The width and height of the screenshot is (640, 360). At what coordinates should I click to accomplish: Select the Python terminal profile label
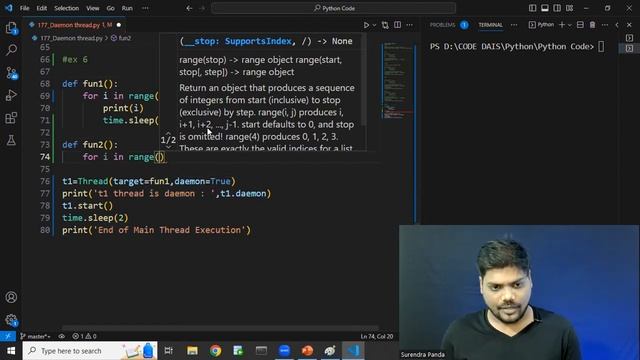[541, 25]
